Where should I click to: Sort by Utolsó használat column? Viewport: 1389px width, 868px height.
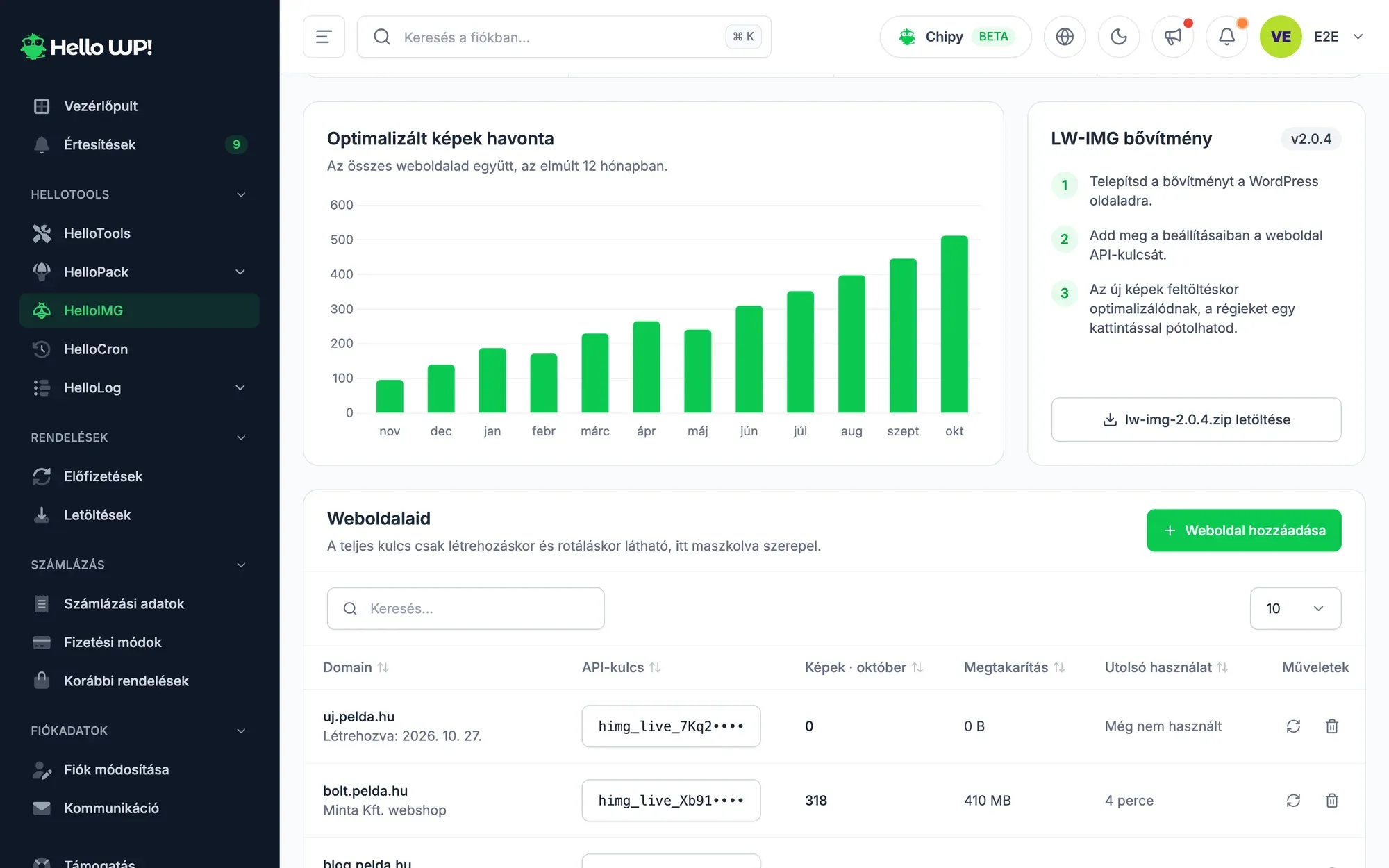1166,667
